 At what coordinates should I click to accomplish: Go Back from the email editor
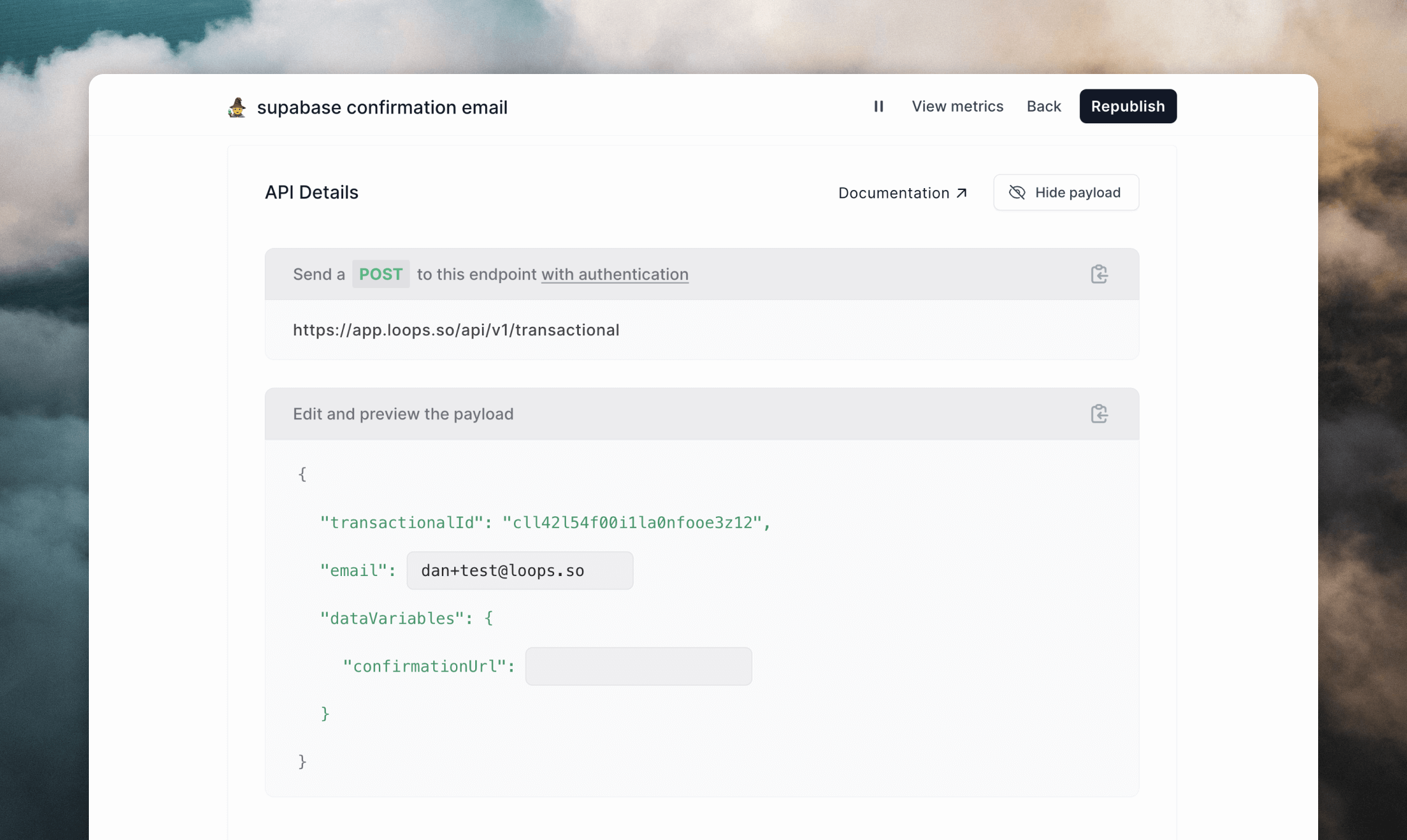[x=1044, y=107]
